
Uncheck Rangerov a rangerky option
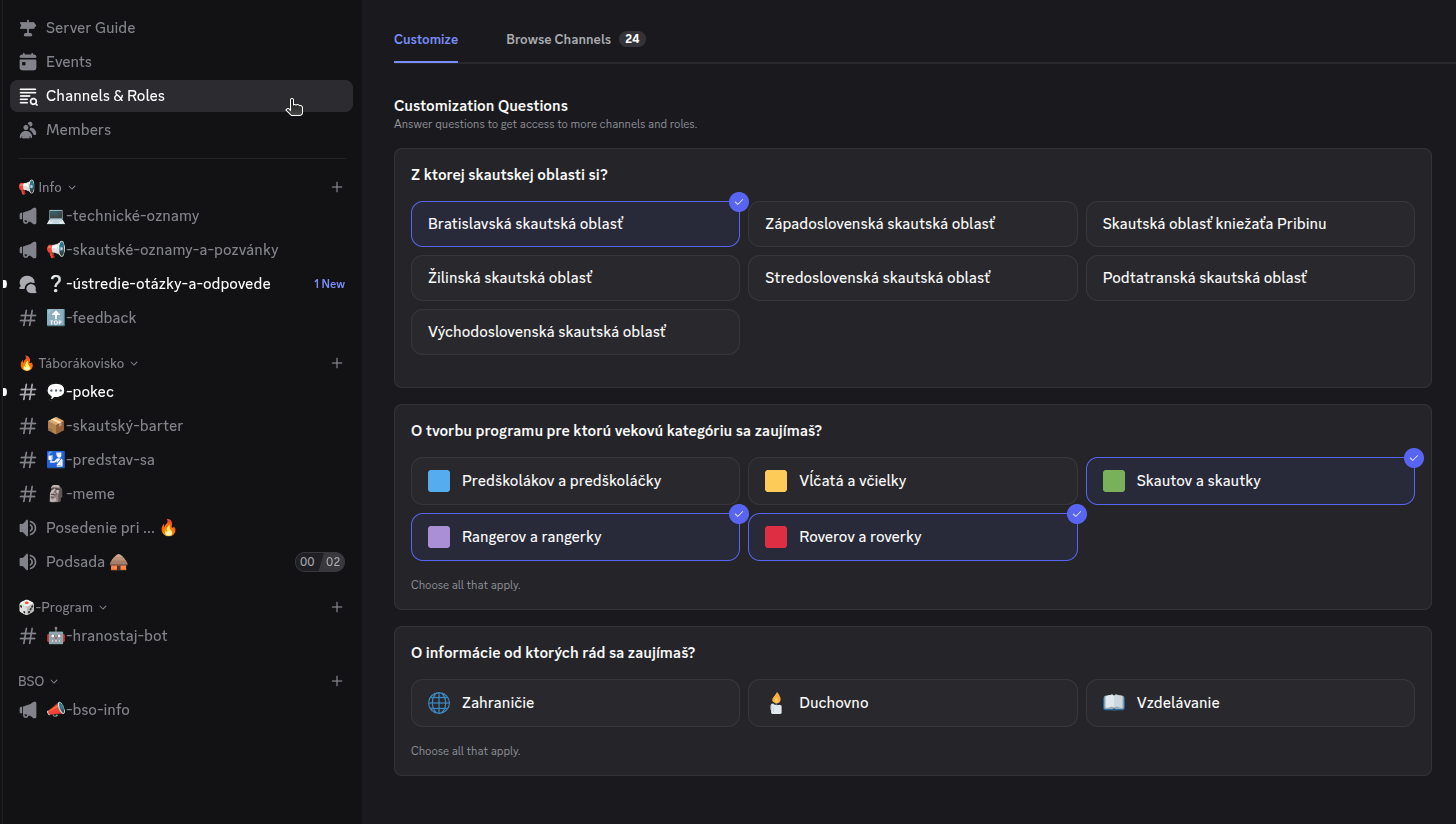pos(575,537)
